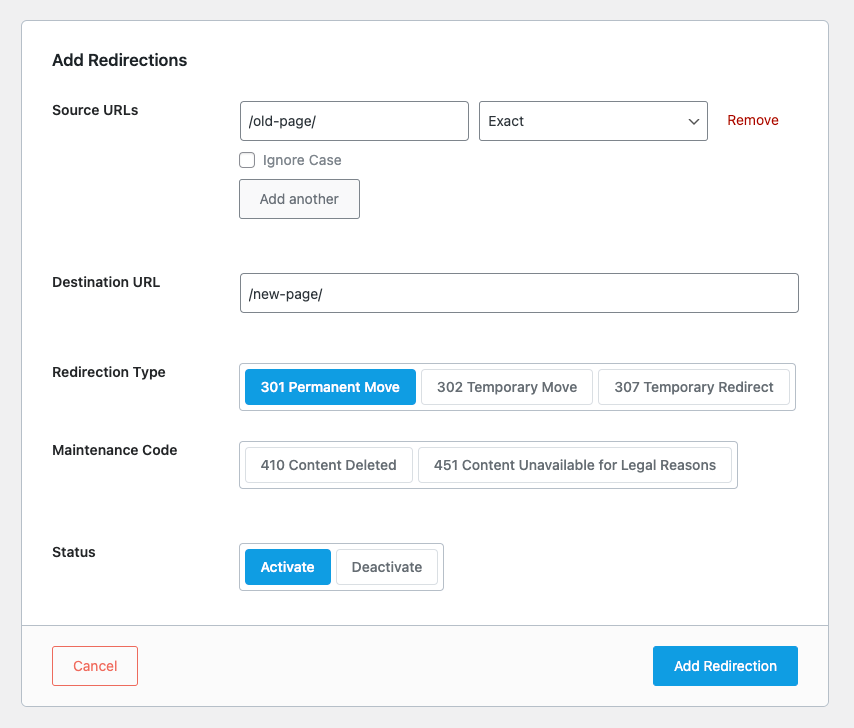Focus the Destination URL field
The width and height of the screenshot is (854, 728).
tap(519, 293)
